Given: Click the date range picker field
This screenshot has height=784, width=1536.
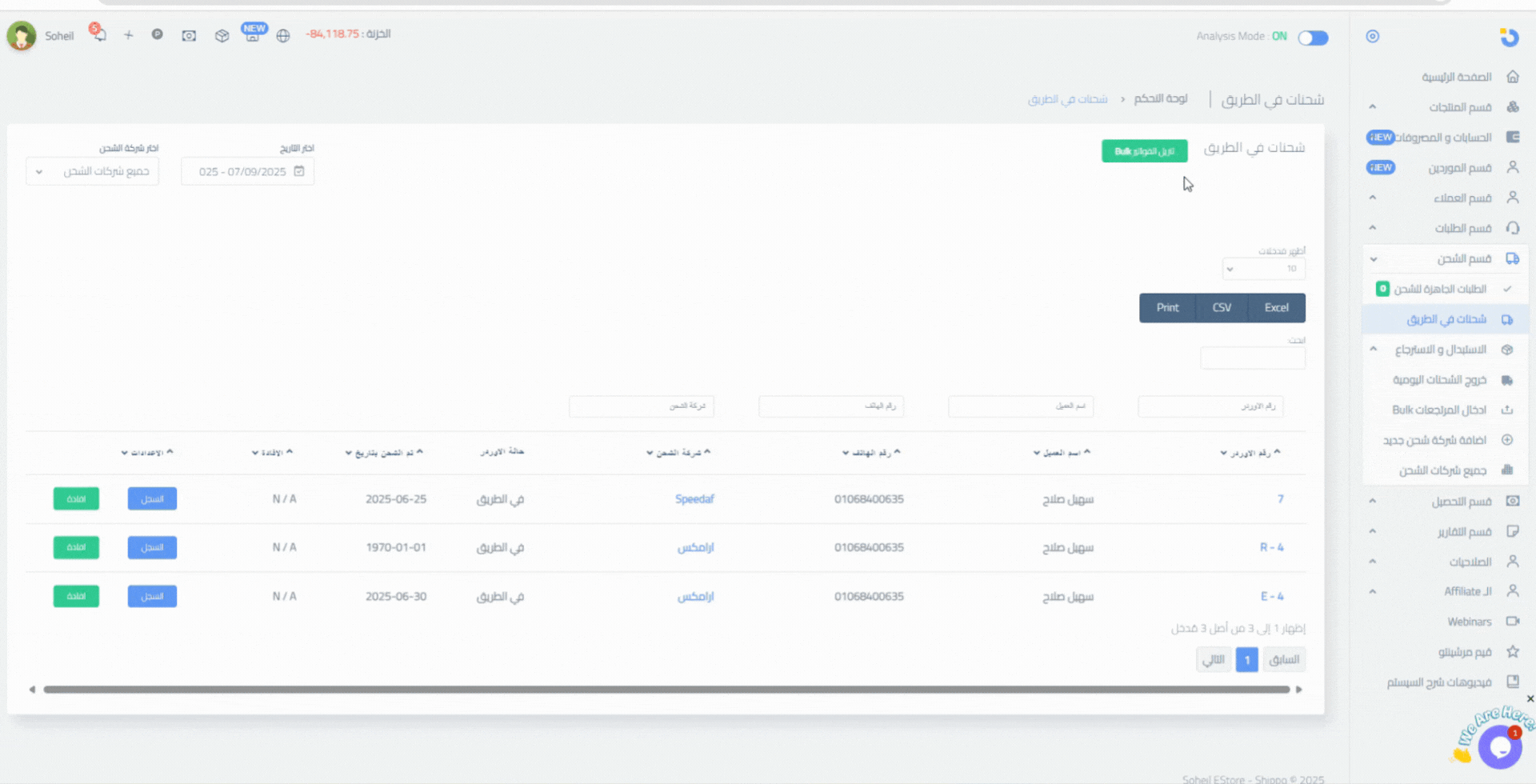Looking at the screenshot, I should click(248, 171).
